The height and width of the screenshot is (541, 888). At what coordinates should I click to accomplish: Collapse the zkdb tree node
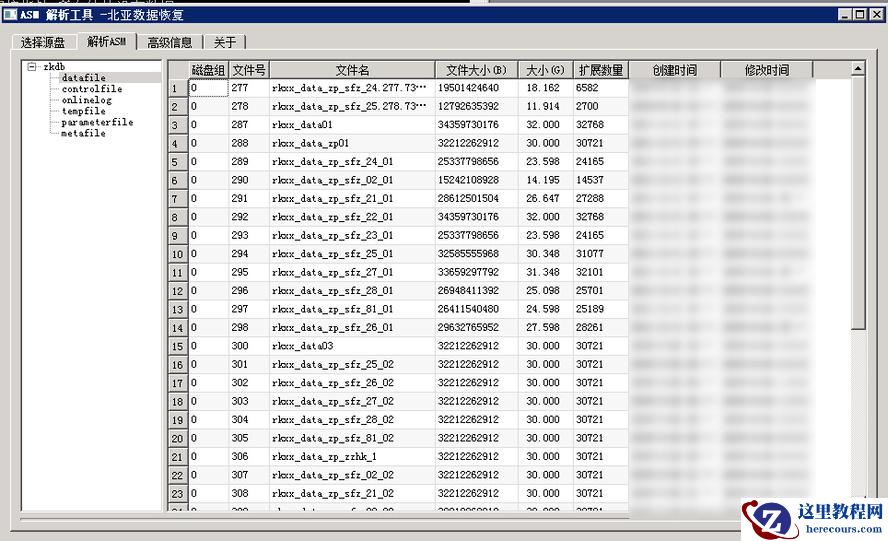[32, 66]
